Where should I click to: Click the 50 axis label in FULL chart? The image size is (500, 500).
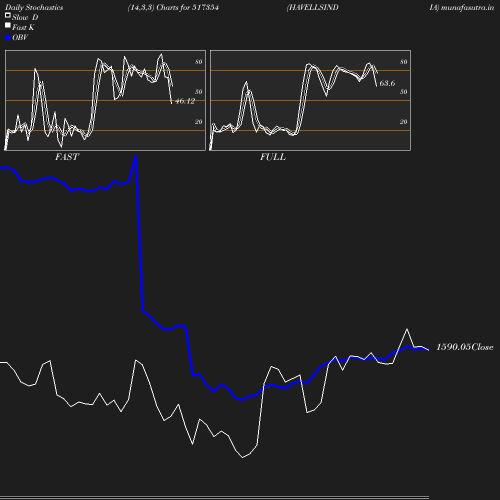[x=403, y=92]
